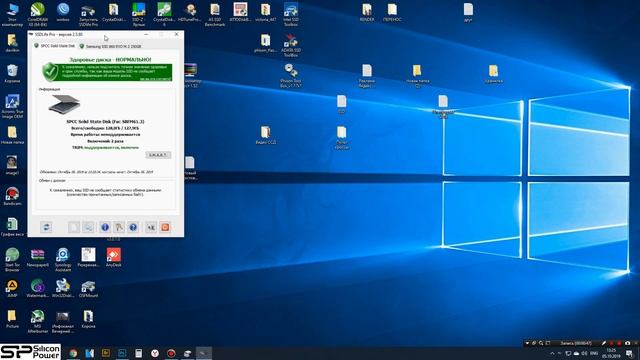Select the Acronis True Image OEM shortcut

click(x=12, y=106)
